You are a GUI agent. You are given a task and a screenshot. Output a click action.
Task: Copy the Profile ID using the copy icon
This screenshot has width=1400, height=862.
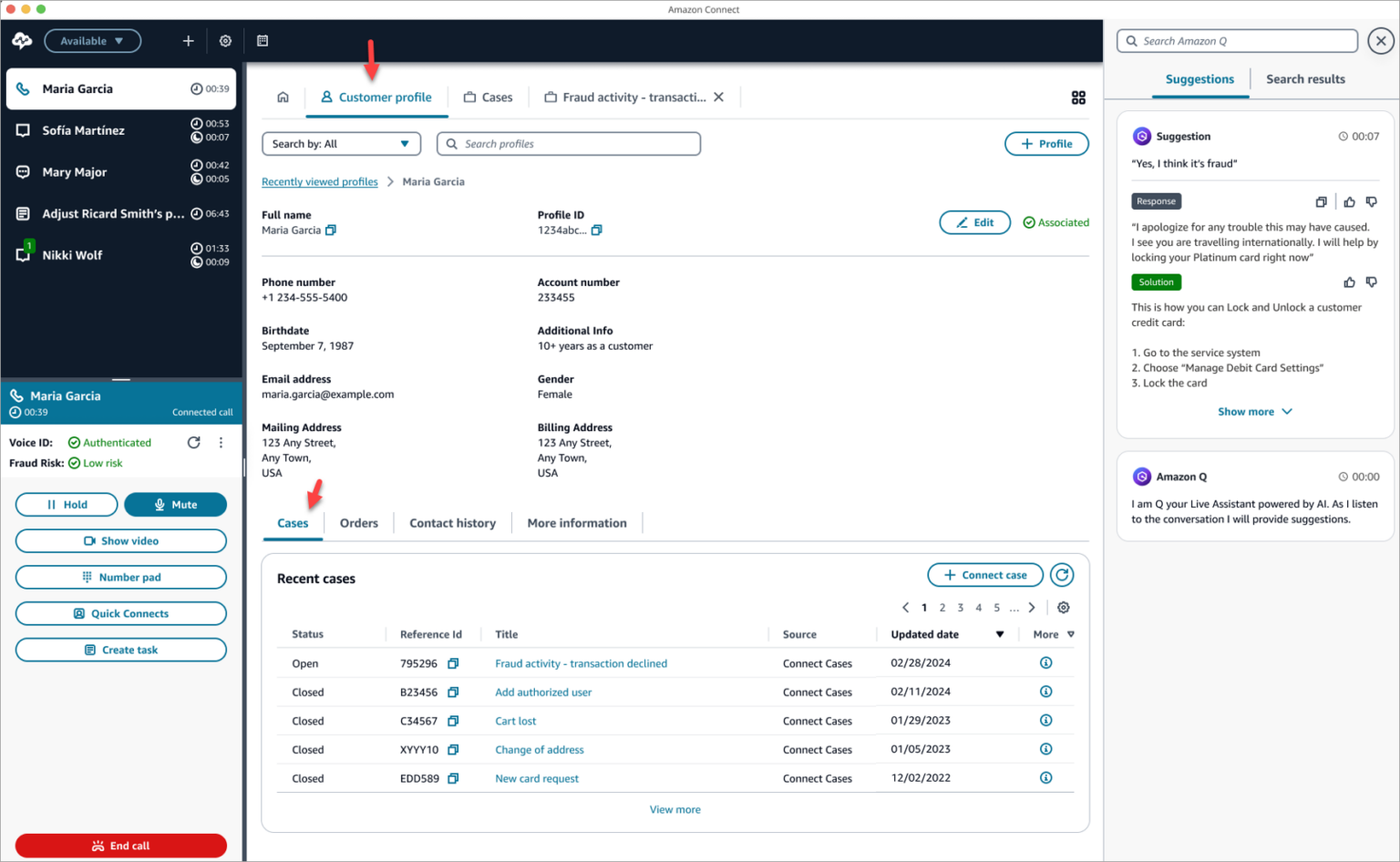tap(597, 230)
